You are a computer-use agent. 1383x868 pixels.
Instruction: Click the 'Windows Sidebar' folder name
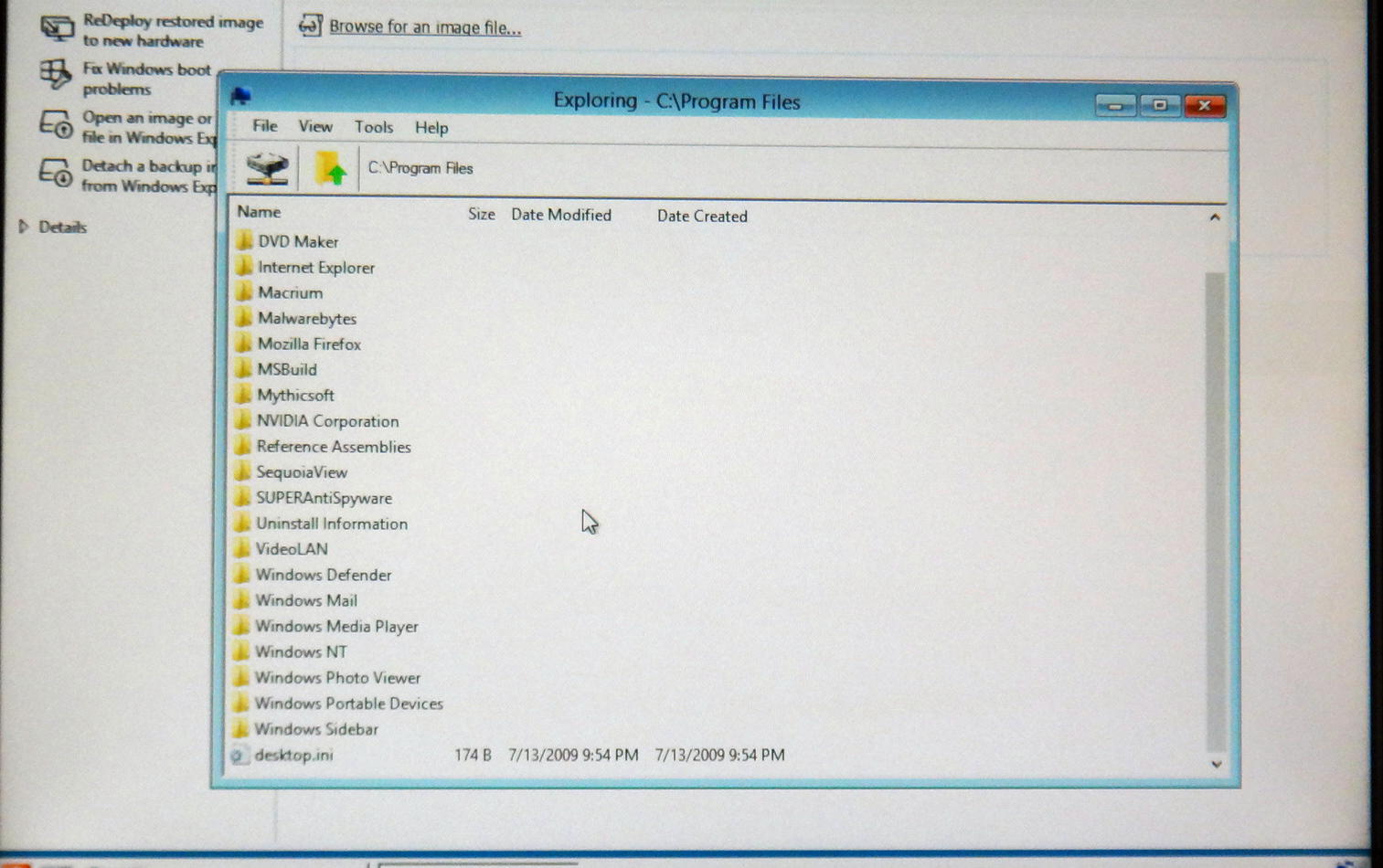(x=316, y=729)
